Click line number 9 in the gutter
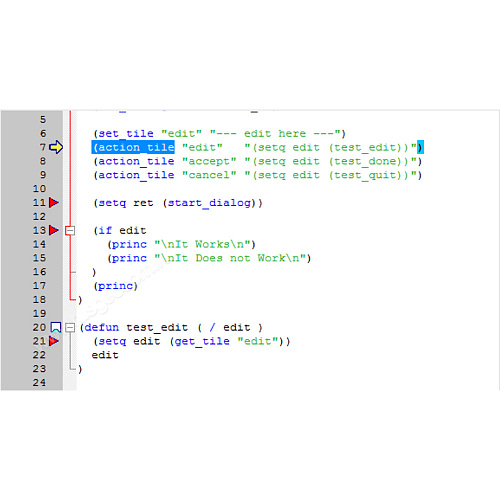 pyautogui.click(x=43, y=175)
